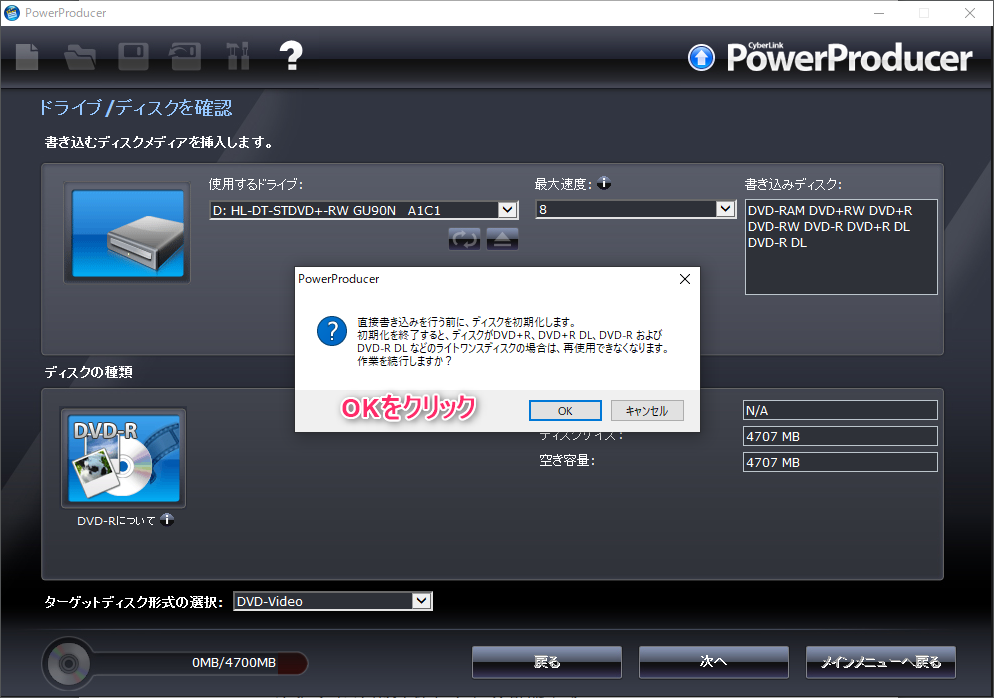Close the PowerProducer main window
The height and width of the screenshot is (698, 994).
pos(970,13)
